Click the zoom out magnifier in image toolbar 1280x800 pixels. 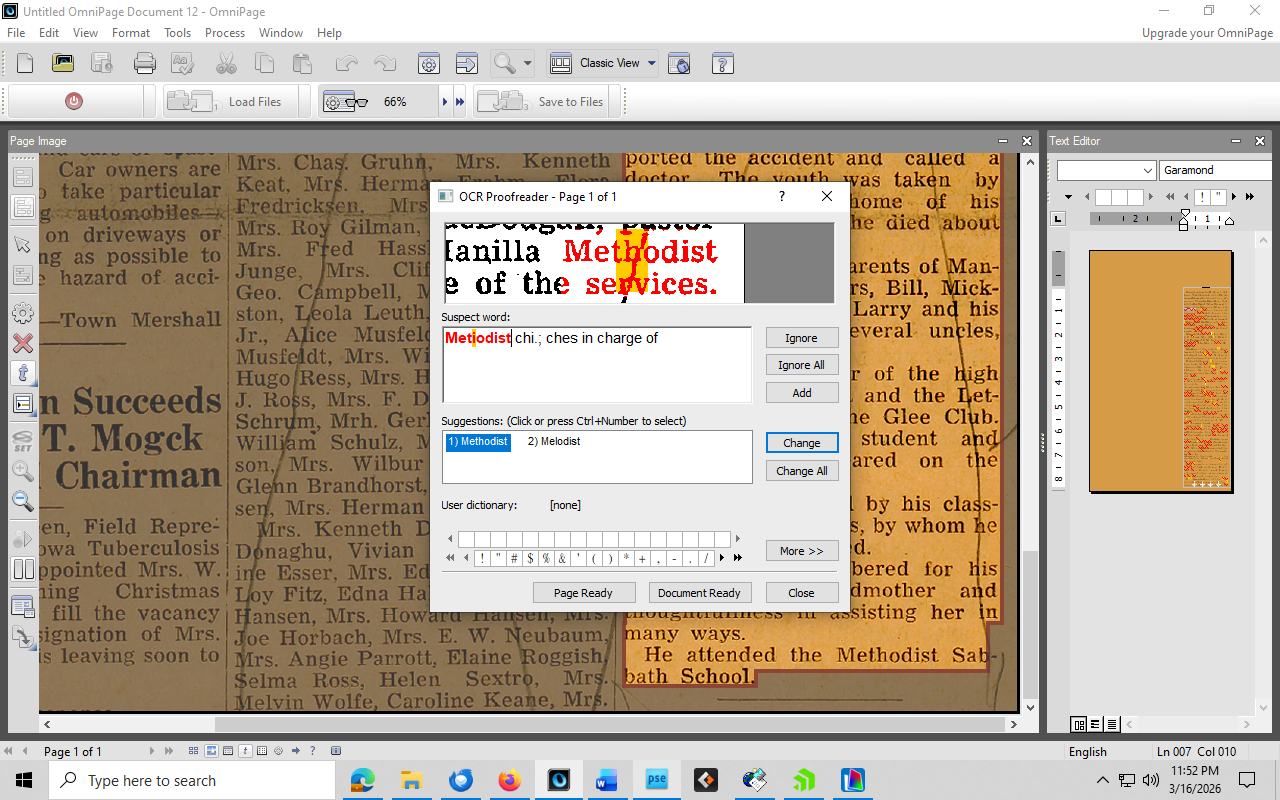coord(22,501)
